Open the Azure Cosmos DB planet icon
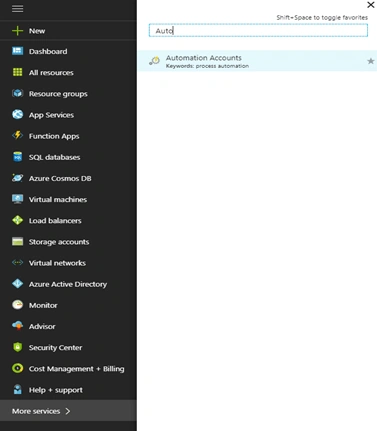The width and height of the screenshot is (377, 431). click(17, 178)
